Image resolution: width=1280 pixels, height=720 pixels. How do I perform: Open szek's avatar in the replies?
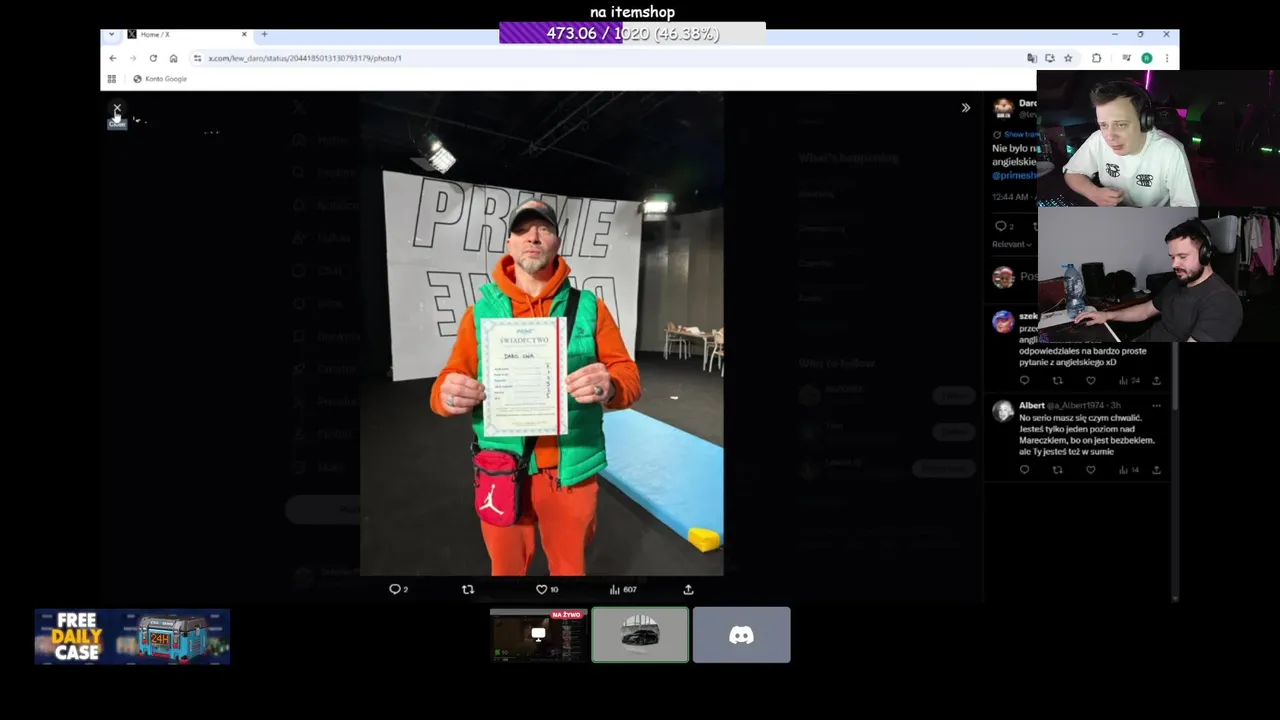click(1003, 322)
